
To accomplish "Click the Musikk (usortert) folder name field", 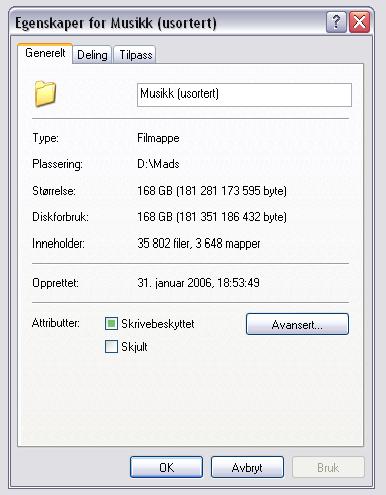I will (244, 95).
